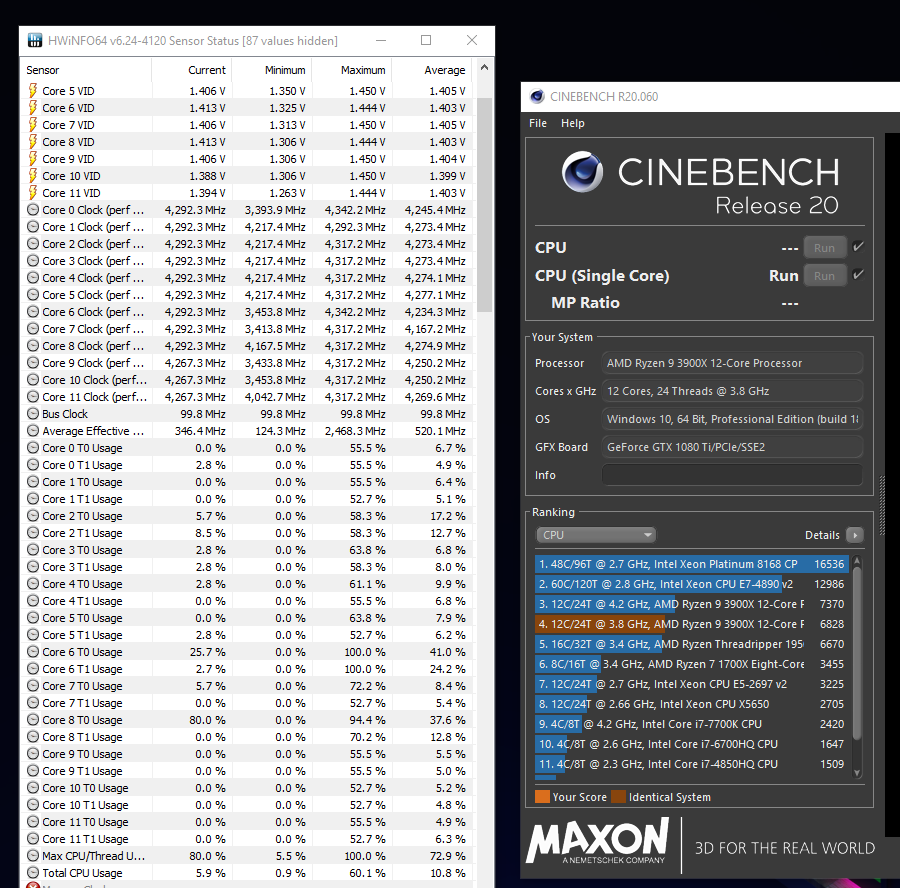
Task: Click the Processor field AMD Ryzen 9 3900X
Action: coord(732,363)
